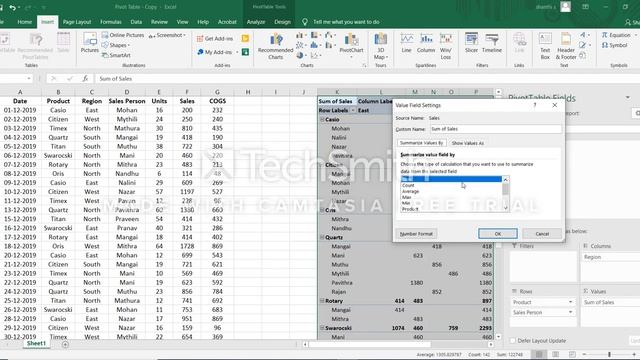Click calculation list scroll down arrow
640x360 pixels.
505,208
